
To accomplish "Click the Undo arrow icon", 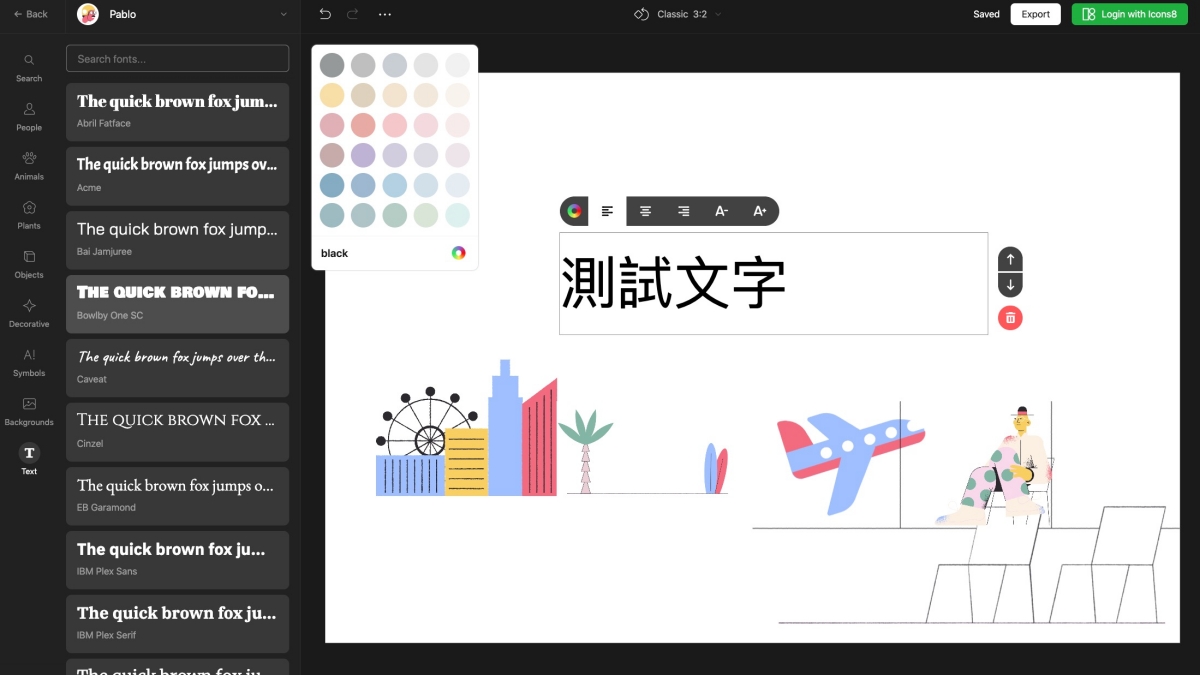I will 325,14.
